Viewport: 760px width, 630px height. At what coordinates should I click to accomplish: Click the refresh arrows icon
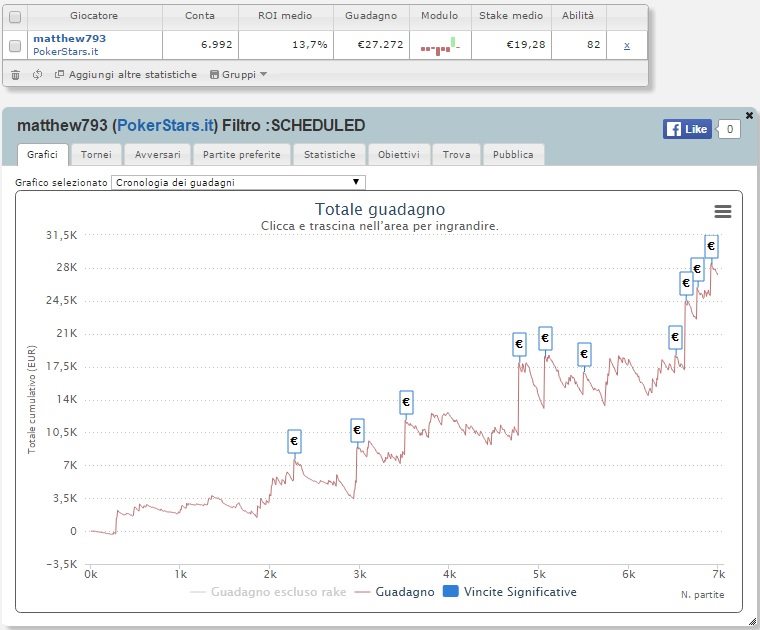pyautogui.click(x=37, y=75)
